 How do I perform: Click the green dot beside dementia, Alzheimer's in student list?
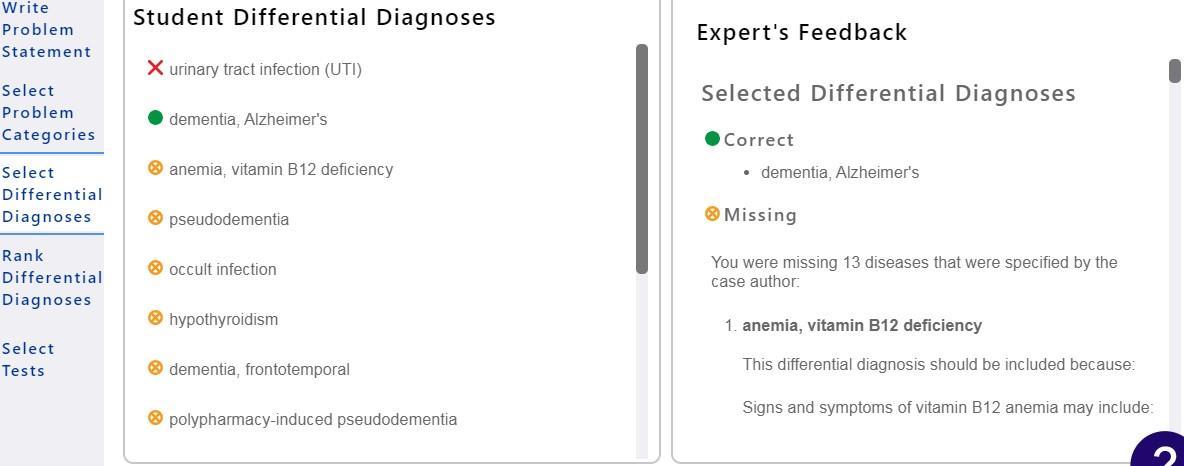[155, 118]
